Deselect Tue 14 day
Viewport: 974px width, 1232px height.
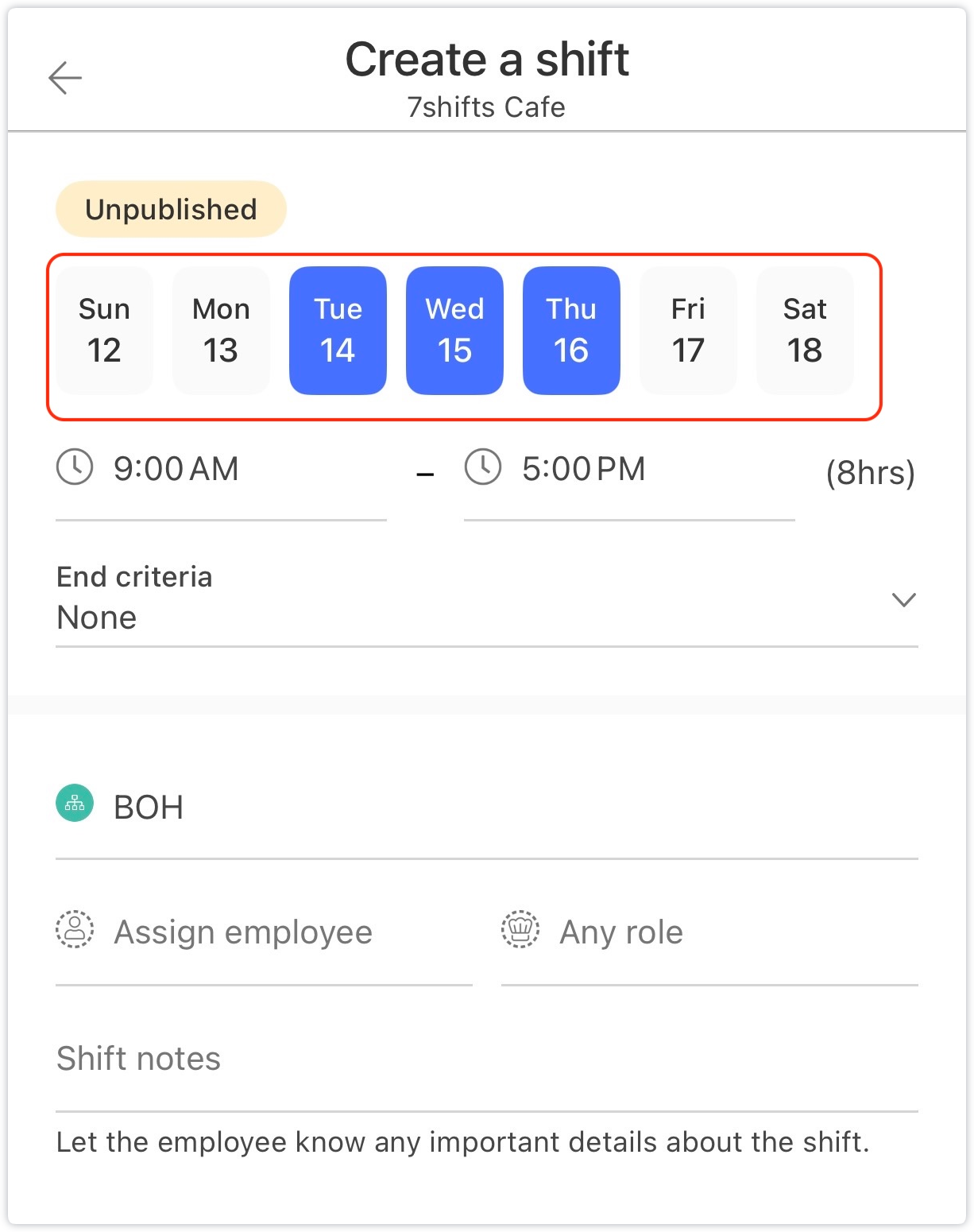[338, 331]
